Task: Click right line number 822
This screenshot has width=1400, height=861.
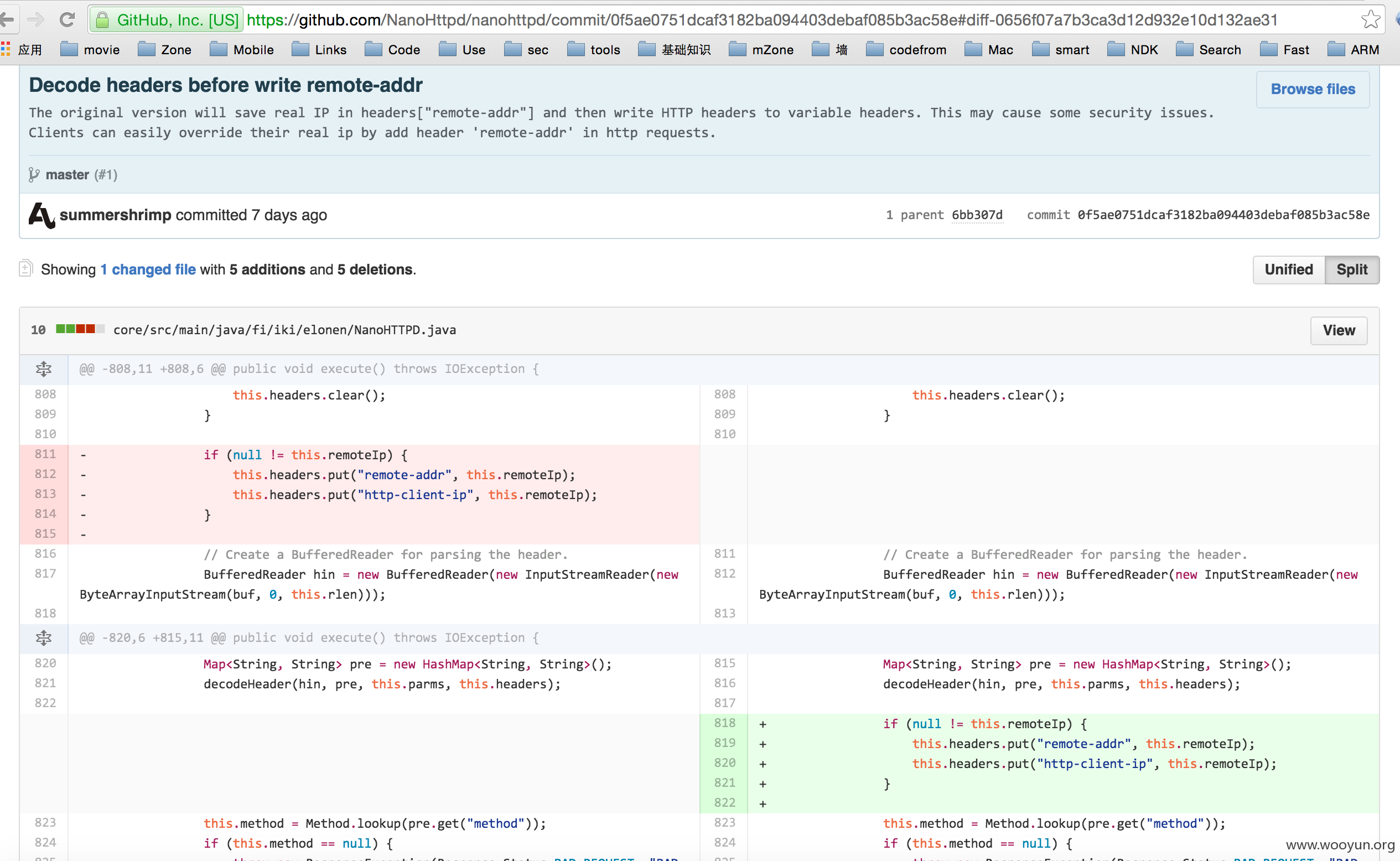Action: [724, 803]
